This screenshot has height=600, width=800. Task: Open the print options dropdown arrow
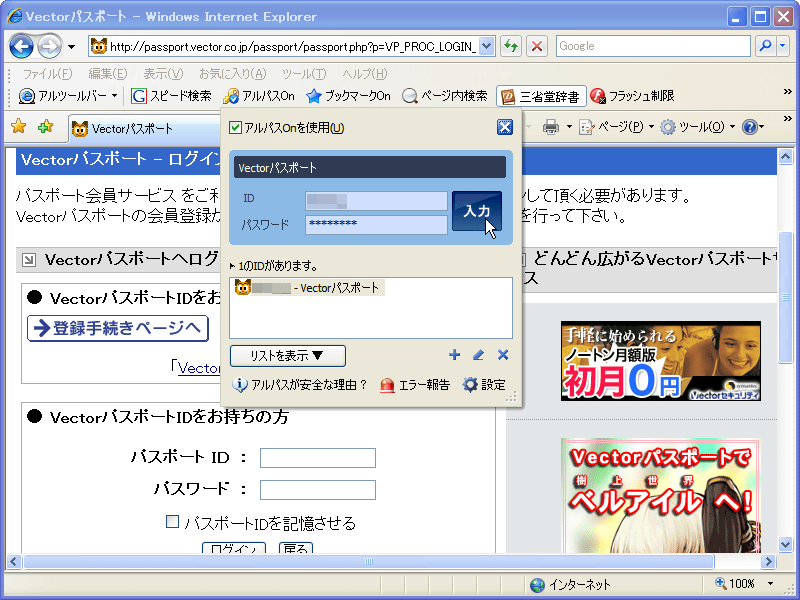click(569, 127)
